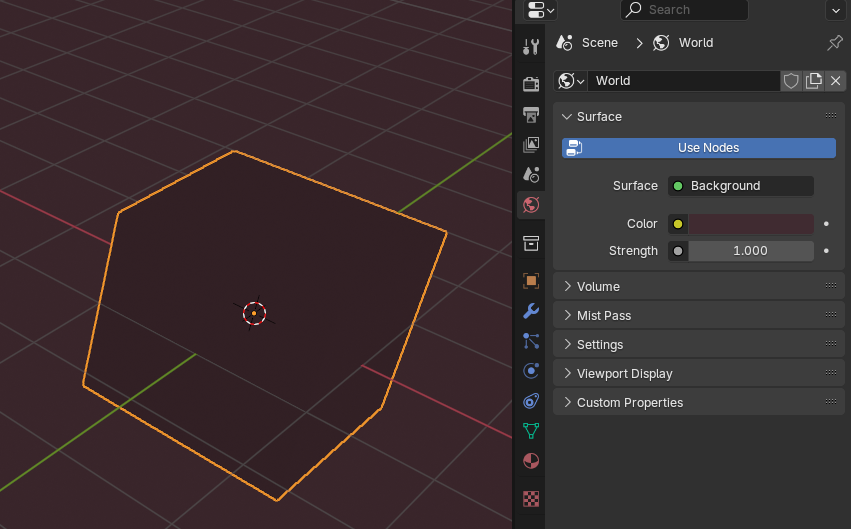The image size is (851, 529).
Task: Click the Scene breadcrumb label
Action: 600,43
